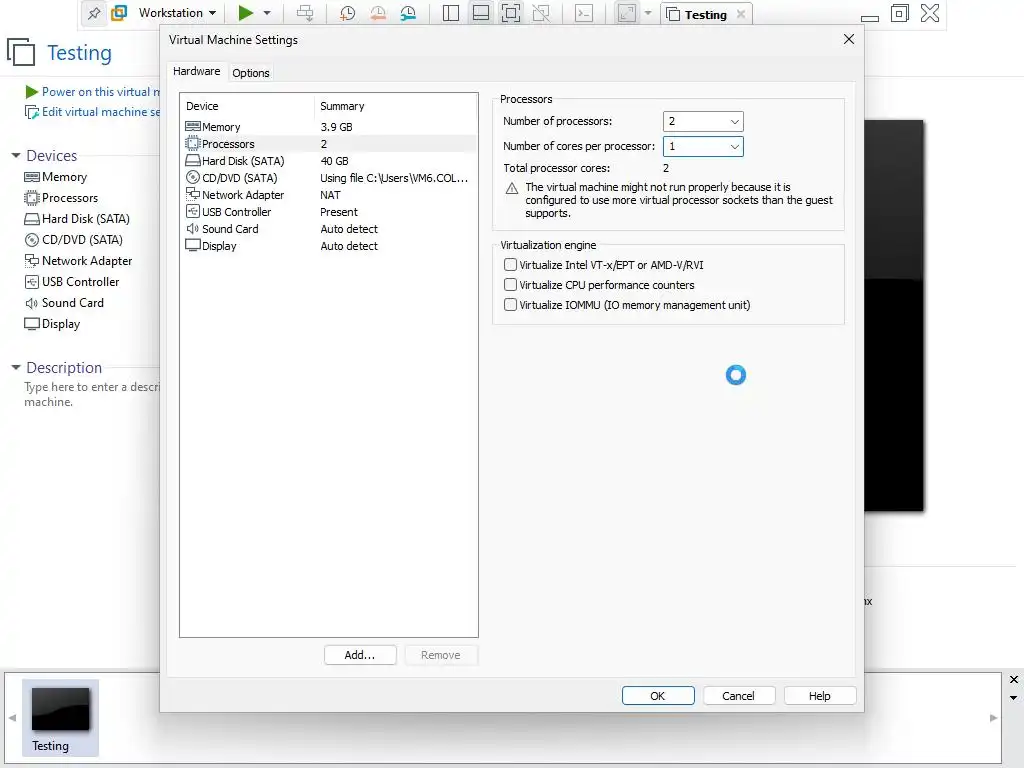1024x768 pixels.
Task: Open stretch options dropdown arrow
Action: (648, 13)
